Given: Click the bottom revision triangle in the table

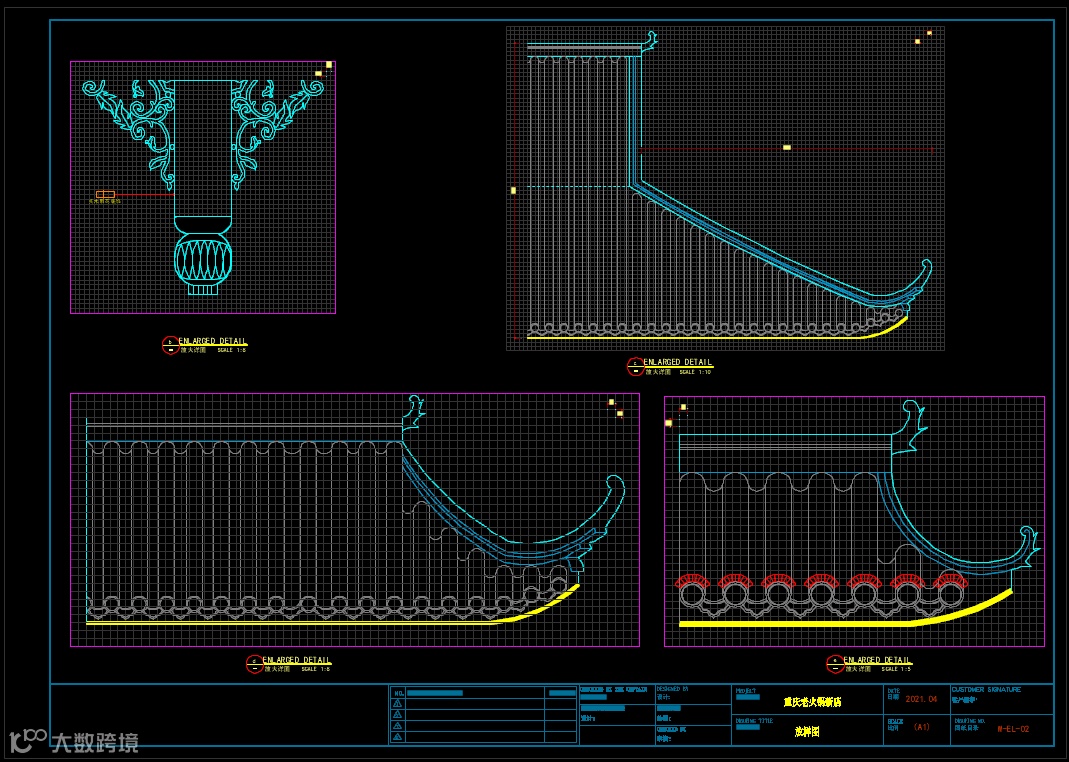Looking at the screenshot, I should tap(398, 737).
